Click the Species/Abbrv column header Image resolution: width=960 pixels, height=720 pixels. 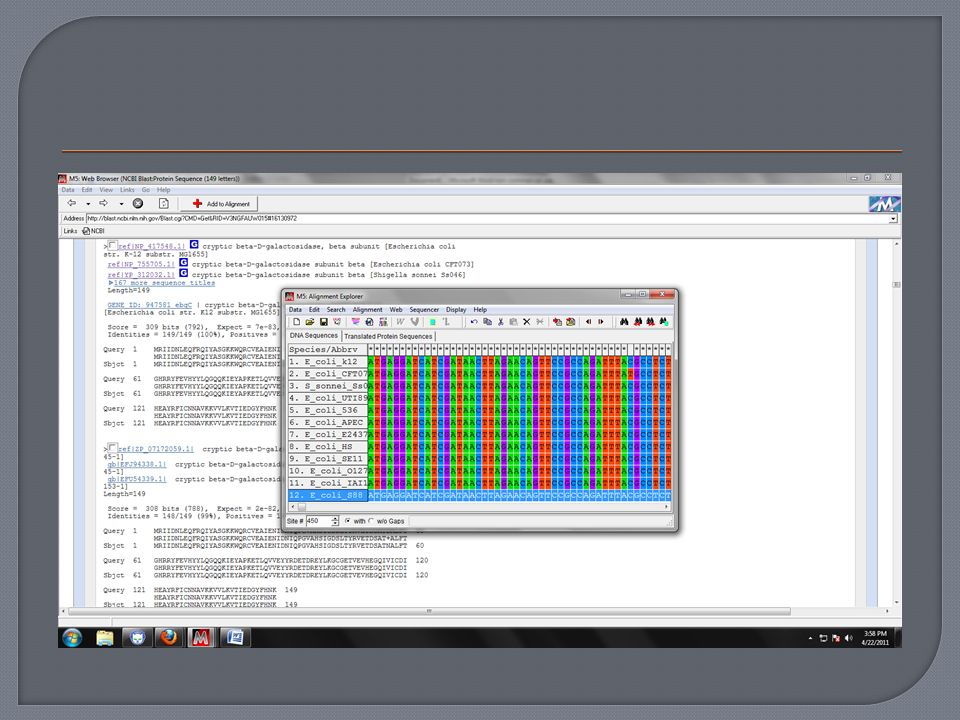328,350
